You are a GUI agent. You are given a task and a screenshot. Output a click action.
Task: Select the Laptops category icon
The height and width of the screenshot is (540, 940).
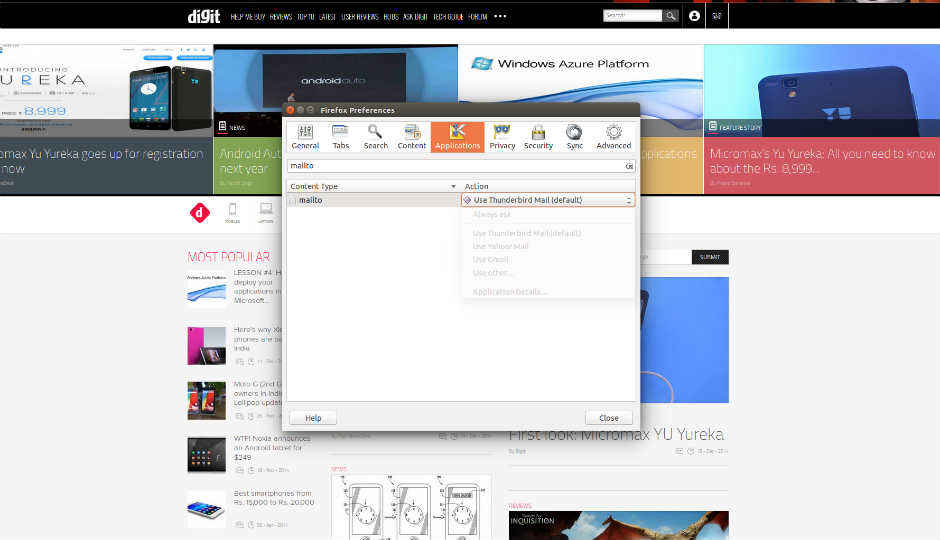266,212
